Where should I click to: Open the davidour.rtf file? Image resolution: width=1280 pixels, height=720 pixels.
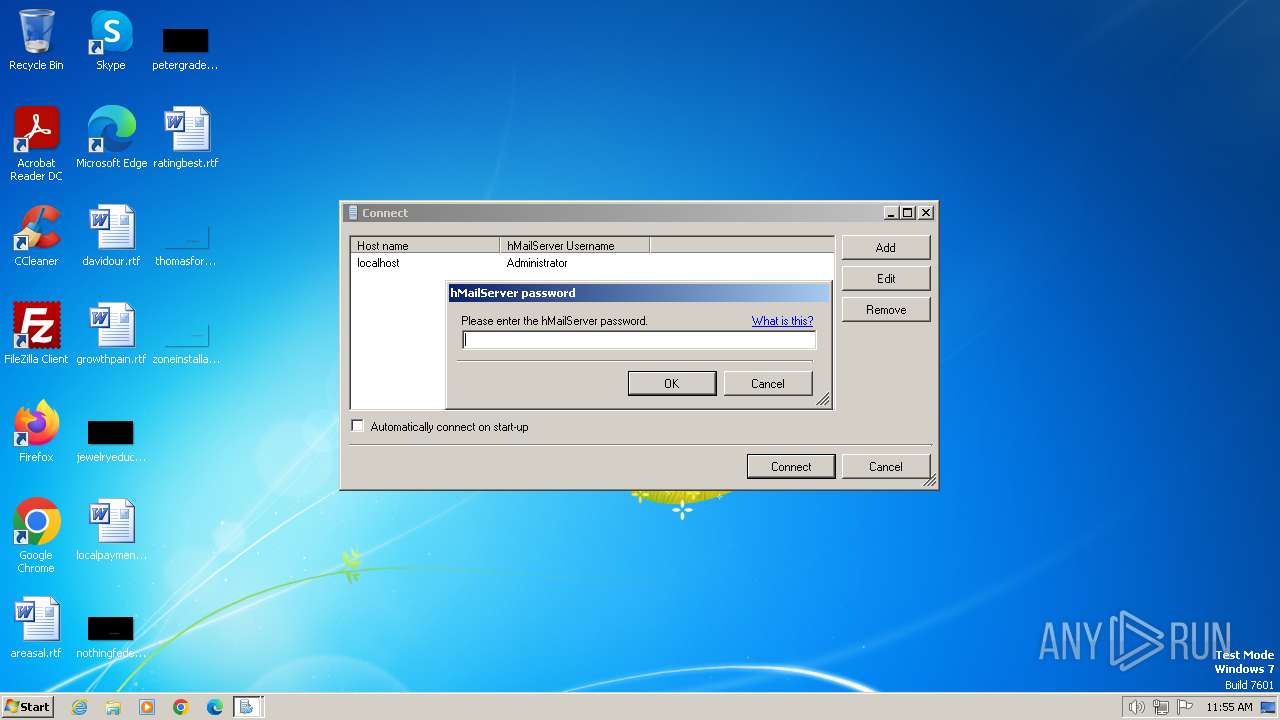click(x=111, y=236)
